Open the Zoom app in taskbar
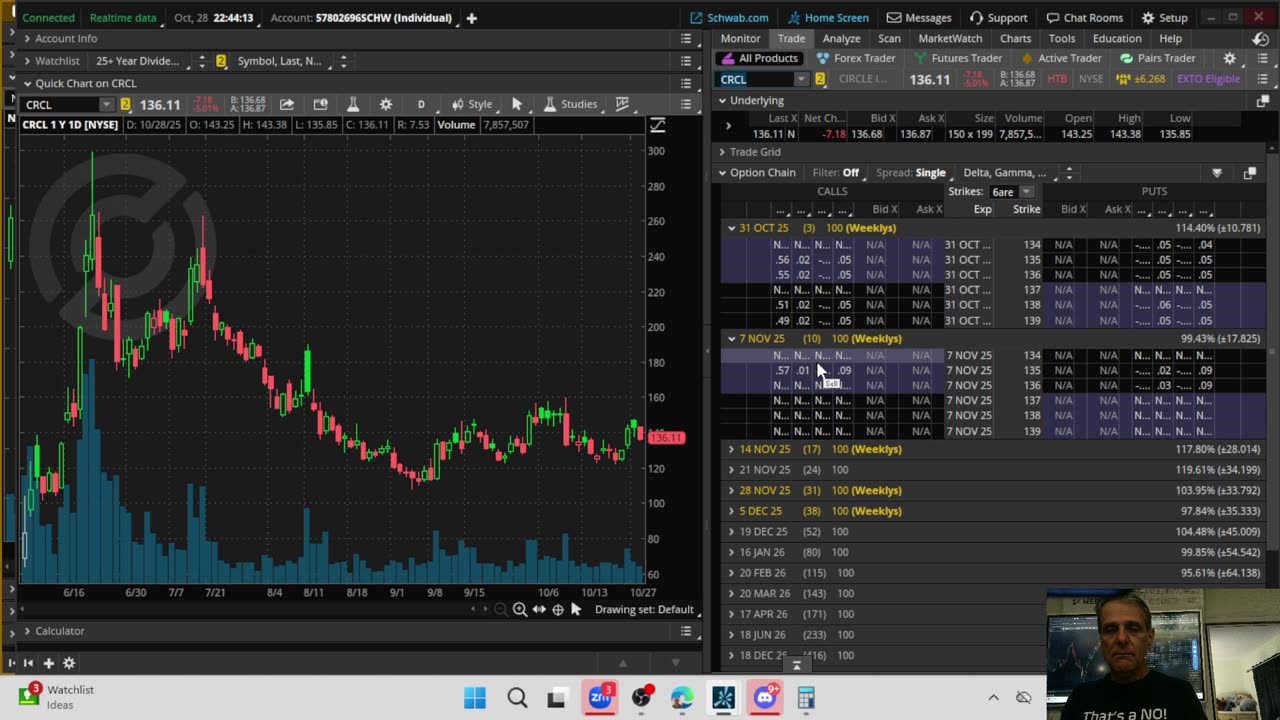The width and height of the screenshot is (1280, 720). pyautogui.click(x=600, y=697)
